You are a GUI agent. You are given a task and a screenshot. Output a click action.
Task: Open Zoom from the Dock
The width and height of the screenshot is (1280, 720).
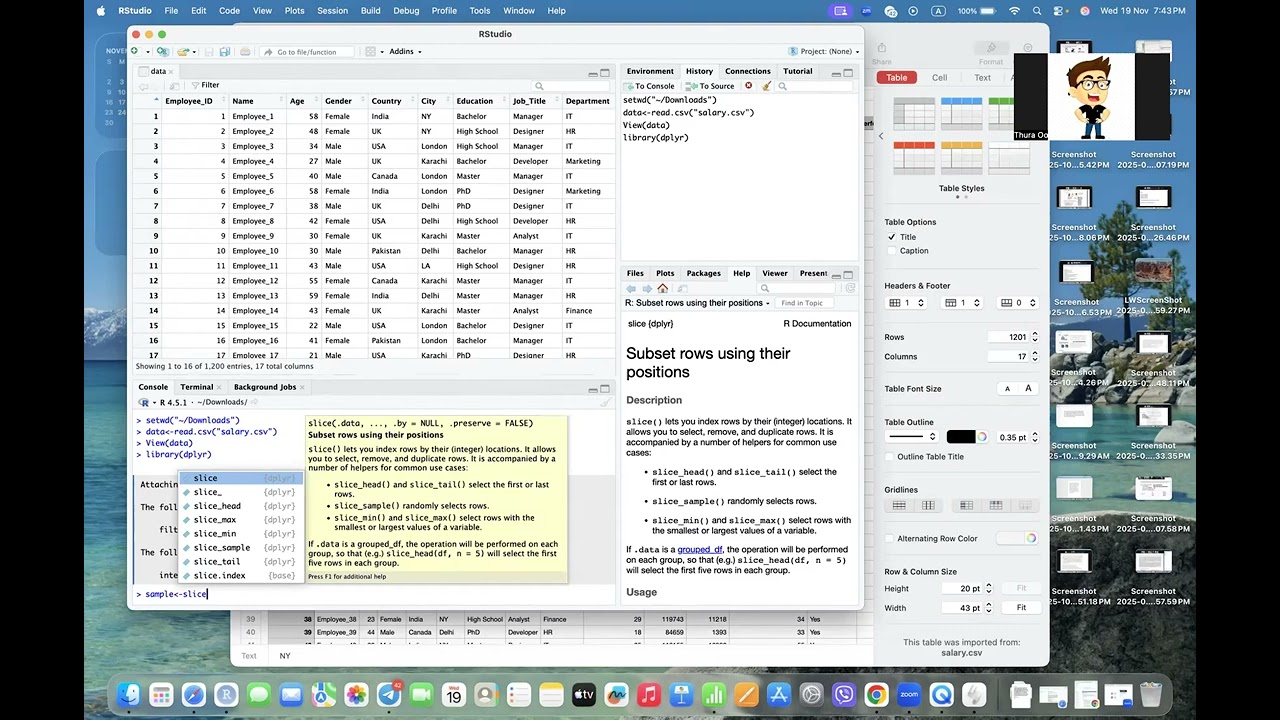[909, 694]
